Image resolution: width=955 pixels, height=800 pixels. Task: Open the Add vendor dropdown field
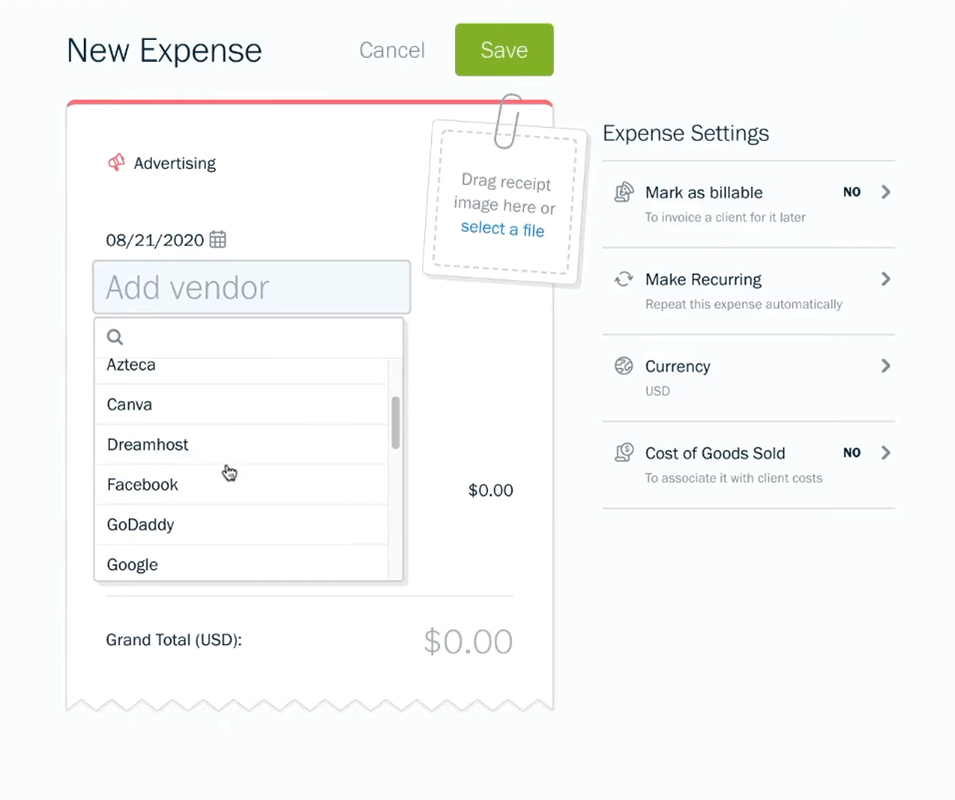tap(252, 287)
